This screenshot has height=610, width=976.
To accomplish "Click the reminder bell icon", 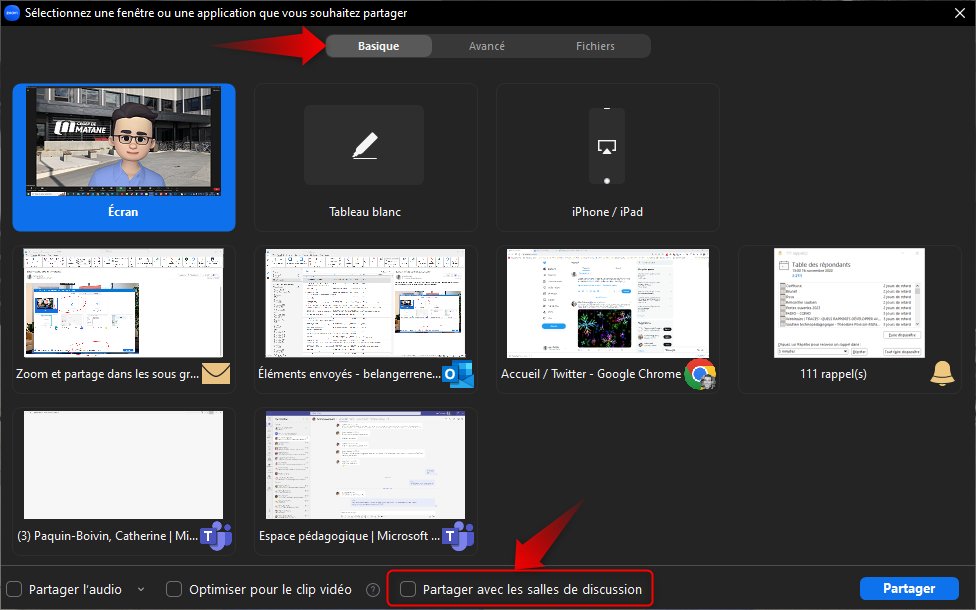I will coord(942,373).
